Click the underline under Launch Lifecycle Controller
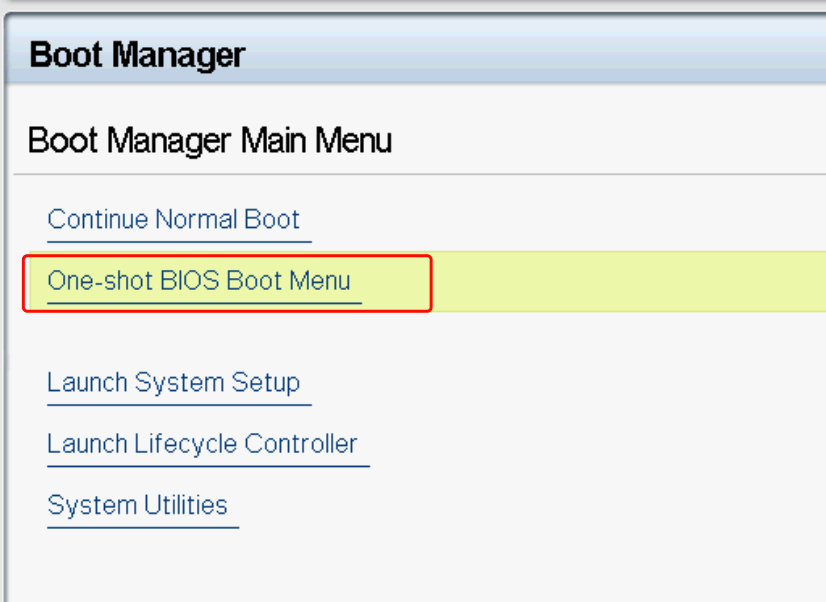 (208, 465)
